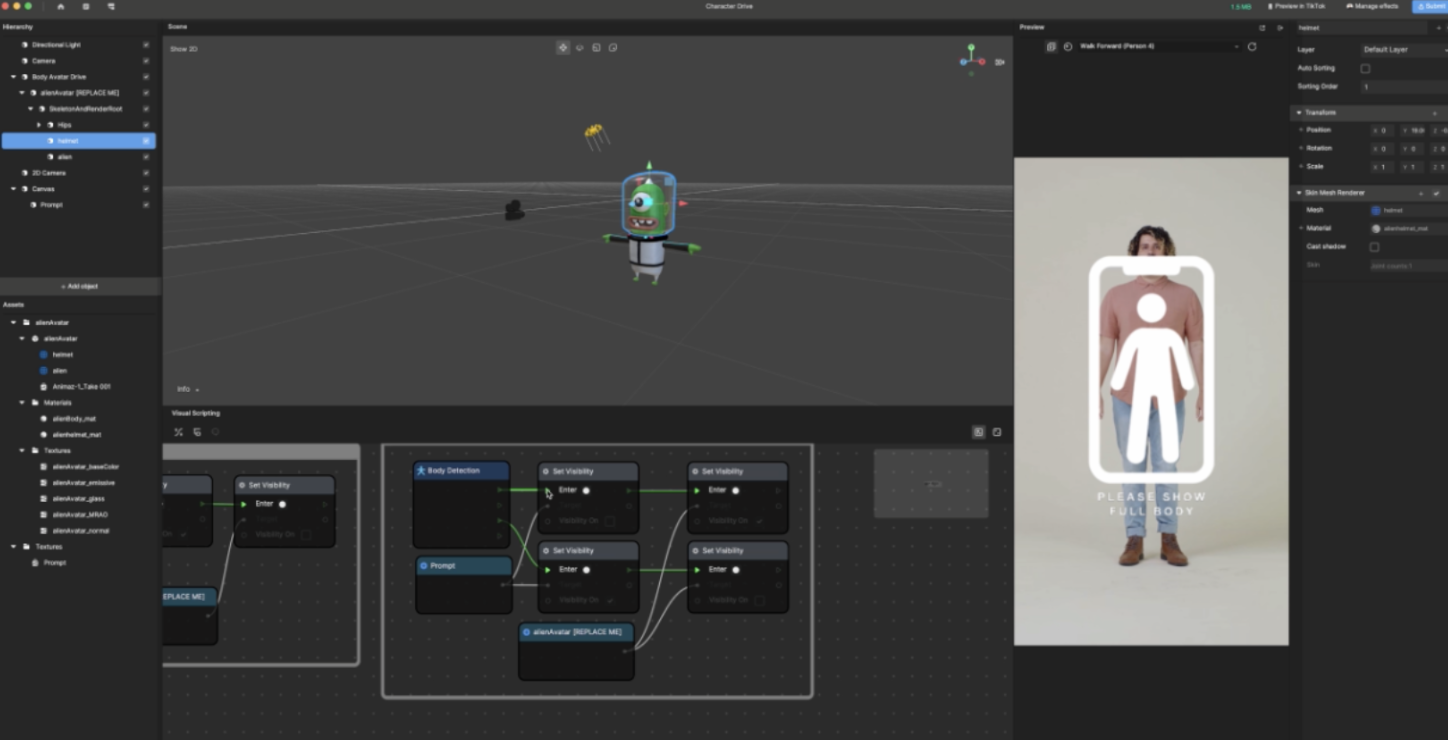Collapse SkeletonAndRenderRoot node
The height and width of the screenshot is (740, 1448).
(x=30, y=109)
